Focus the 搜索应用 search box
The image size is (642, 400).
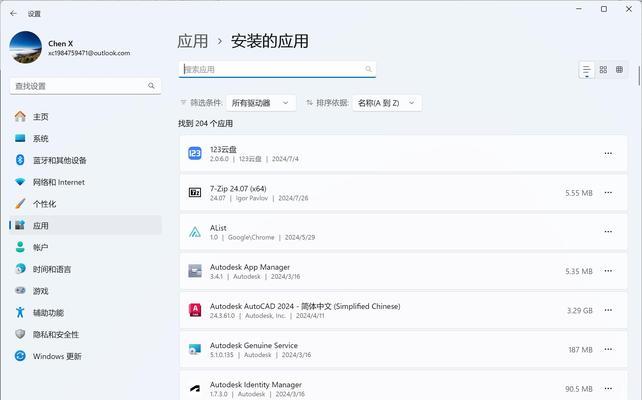(277, 69)
